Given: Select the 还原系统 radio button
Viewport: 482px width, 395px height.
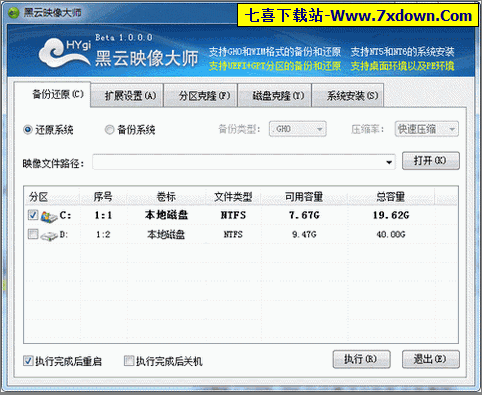Looking at the screenshot, I should (27, 130).
